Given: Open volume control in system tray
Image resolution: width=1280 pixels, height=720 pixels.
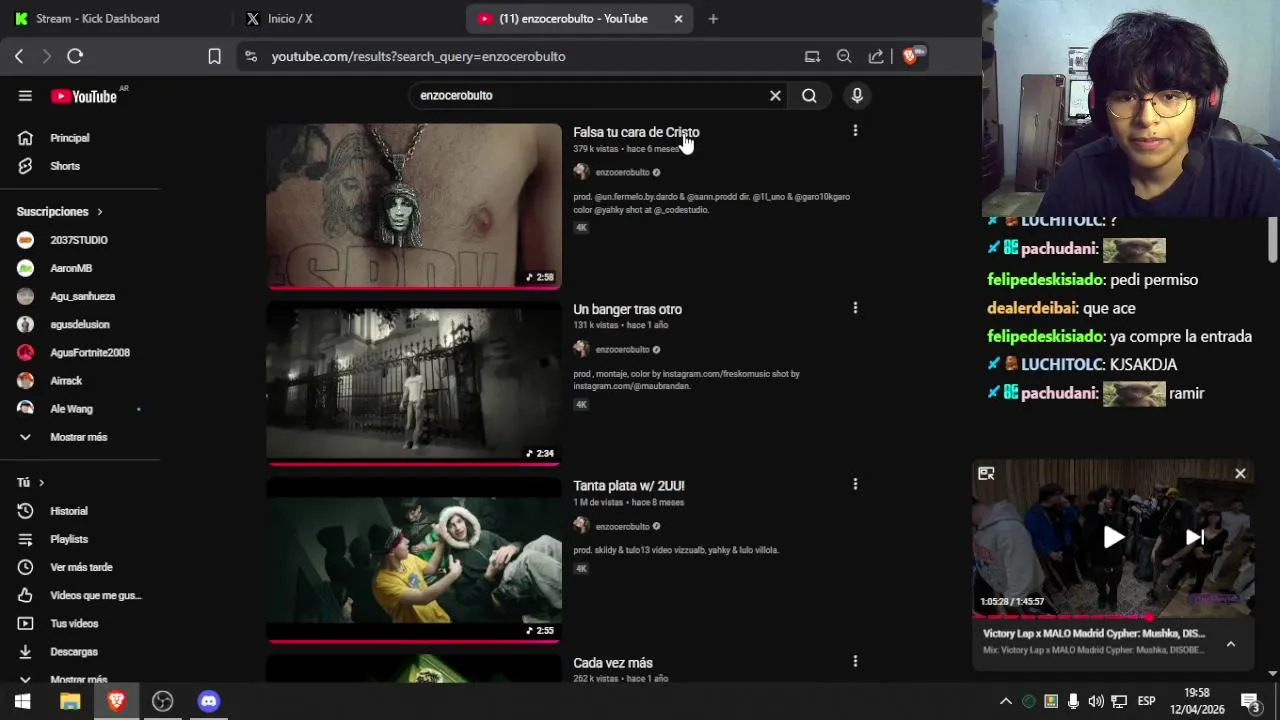Looking at the screenshot, I should point(1096,701).
